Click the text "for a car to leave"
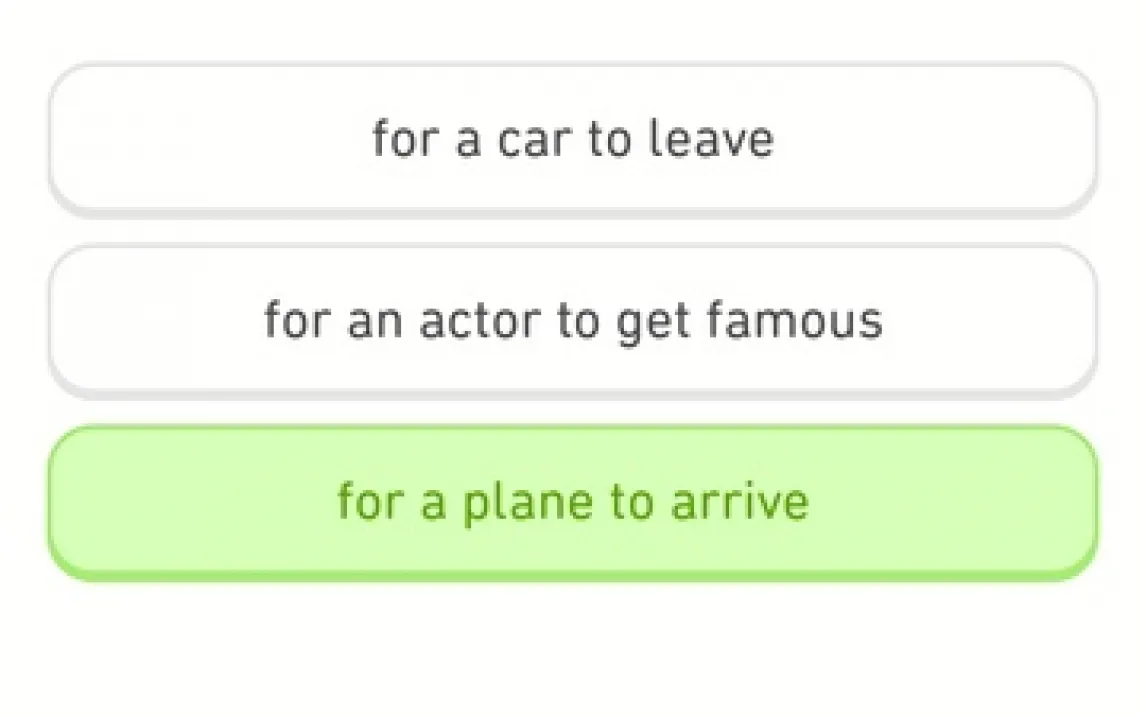This screenshot has width=1146, height=716. pos(573,138)
